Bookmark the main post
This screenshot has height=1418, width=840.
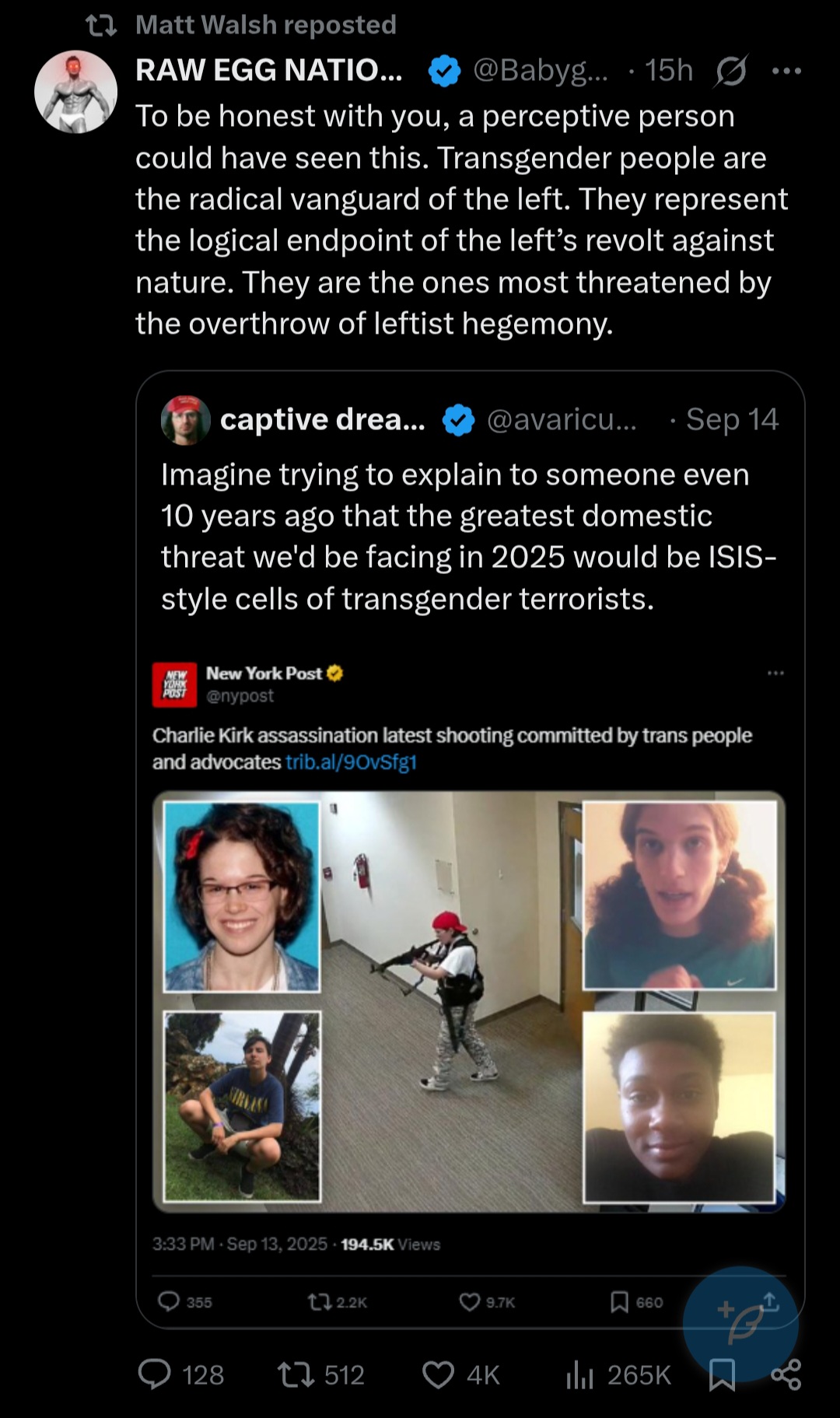tap(722, 1374)
